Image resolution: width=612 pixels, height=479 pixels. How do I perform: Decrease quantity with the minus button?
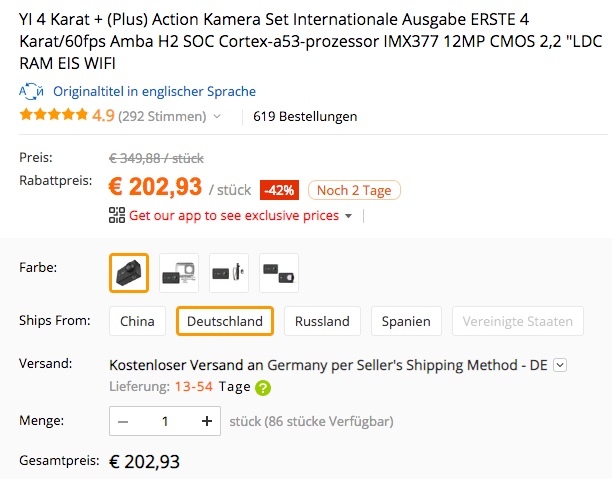(x=123, y=421)
